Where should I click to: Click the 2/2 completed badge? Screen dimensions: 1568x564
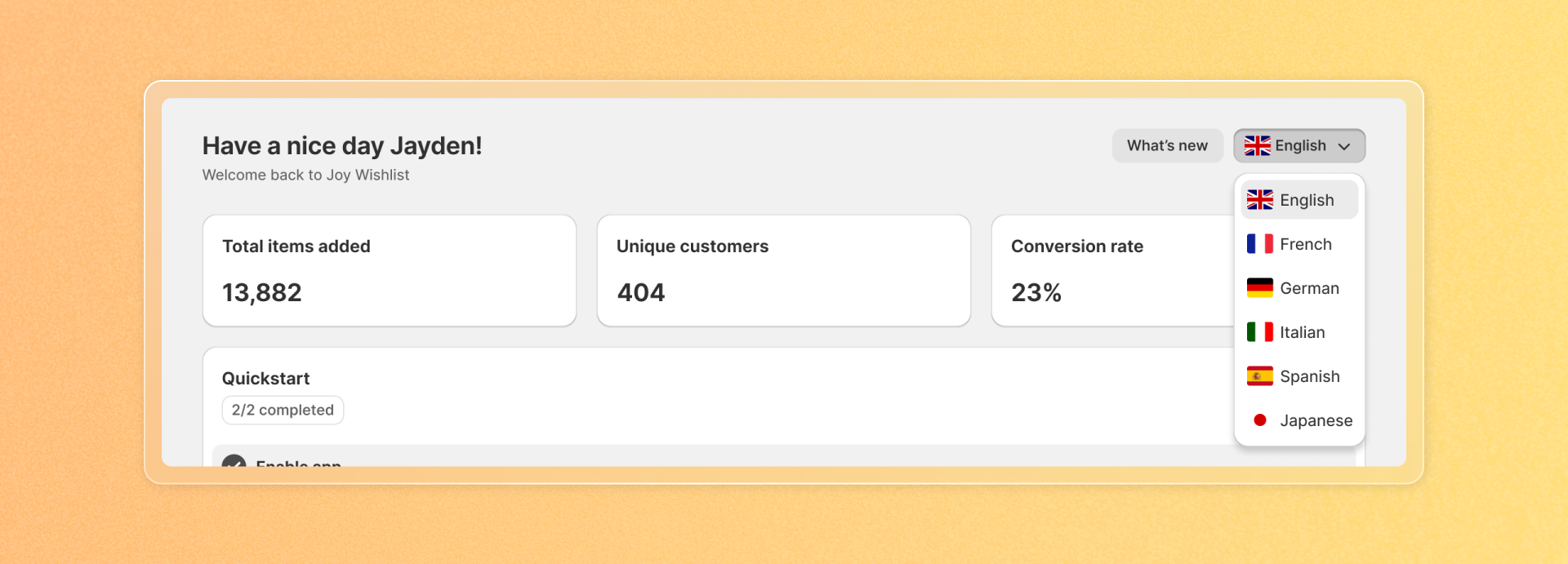coord(283,411)
